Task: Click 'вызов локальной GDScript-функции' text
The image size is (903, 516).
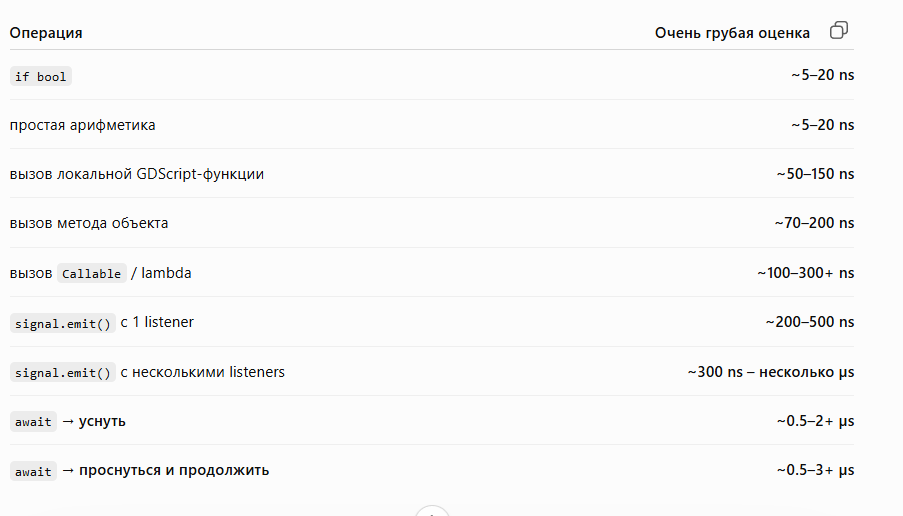Action: [x=136, y=174]
